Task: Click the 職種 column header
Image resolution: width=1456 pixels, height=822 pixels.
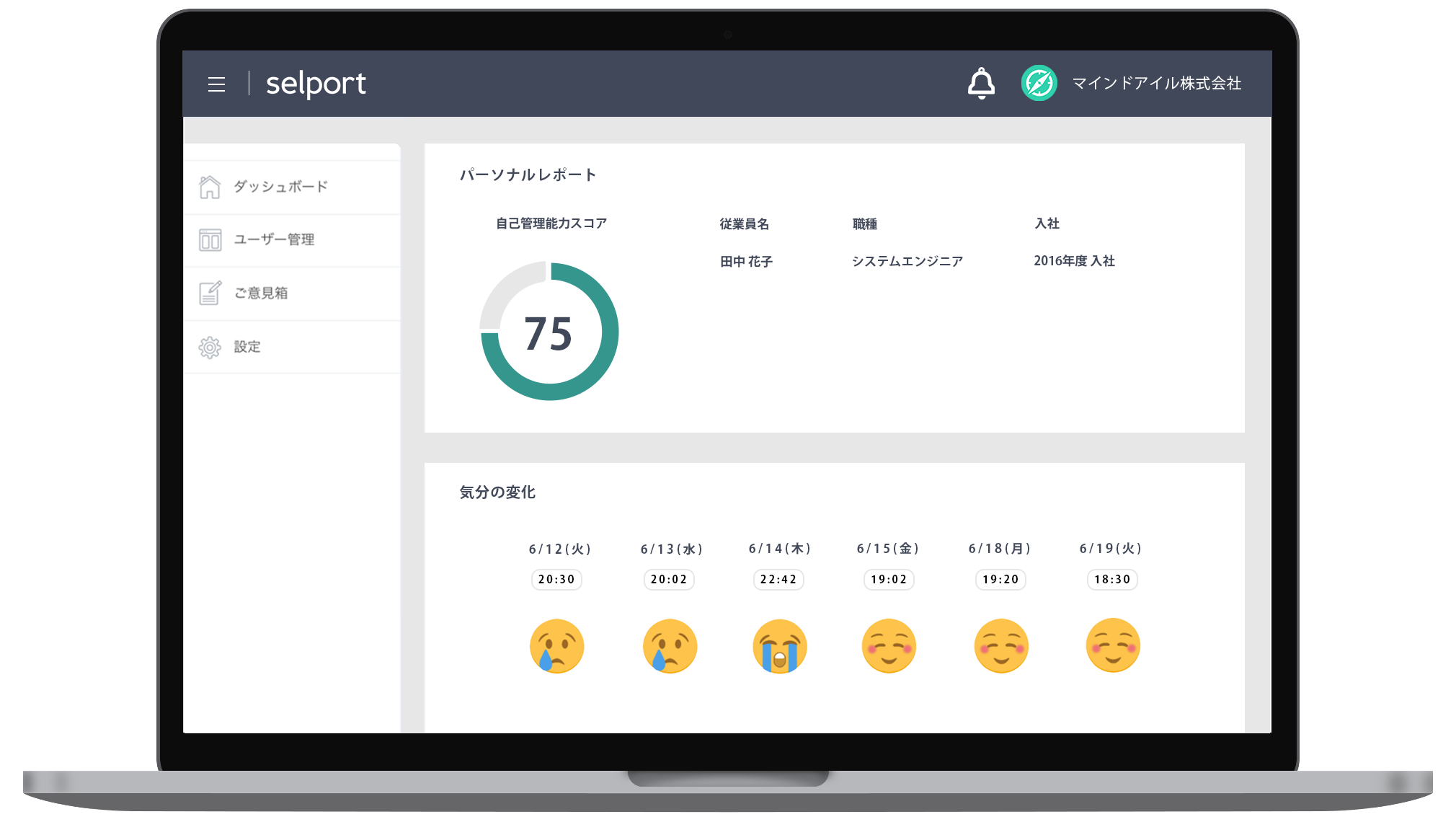Action: click(x=865, y=224)
